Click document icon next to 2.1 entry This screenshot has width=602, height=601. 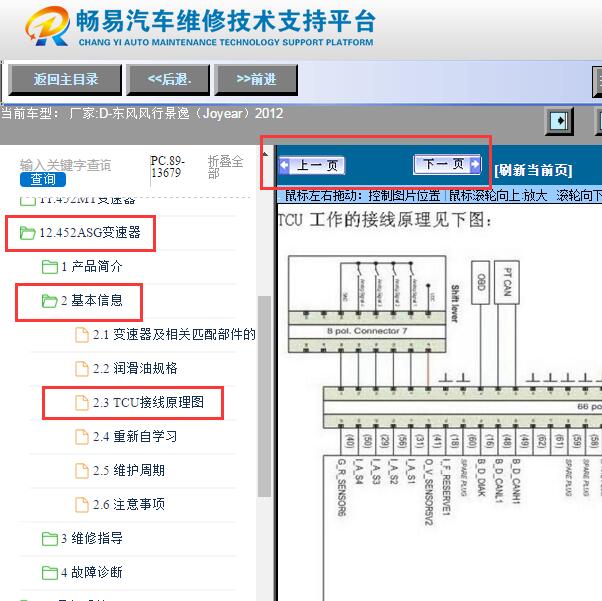(x=82, y=334)
